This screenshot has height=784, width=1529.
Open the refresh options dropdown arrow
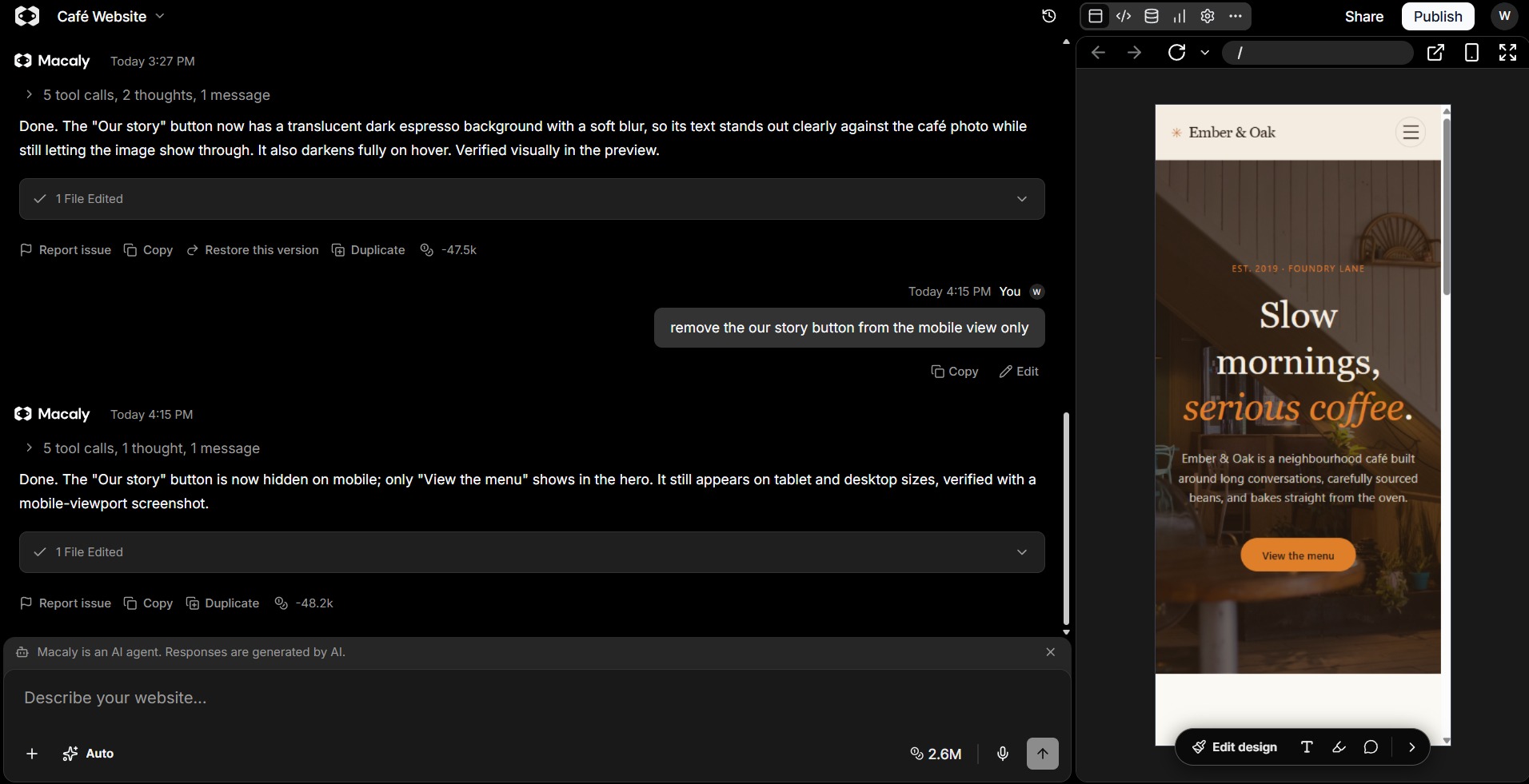click(x=1205, y=53)
